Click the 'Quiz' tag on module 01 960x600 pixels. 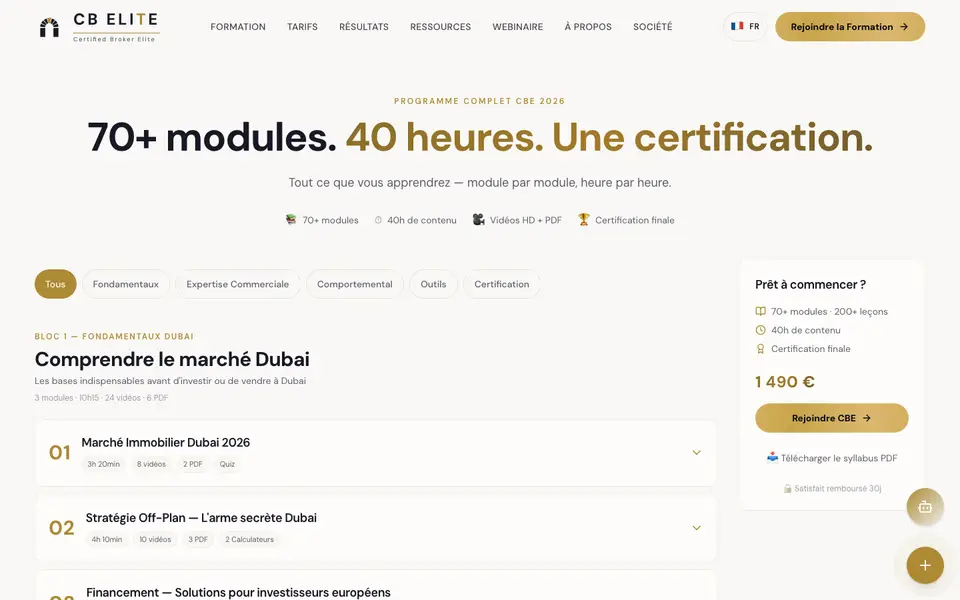click(227, 464)
